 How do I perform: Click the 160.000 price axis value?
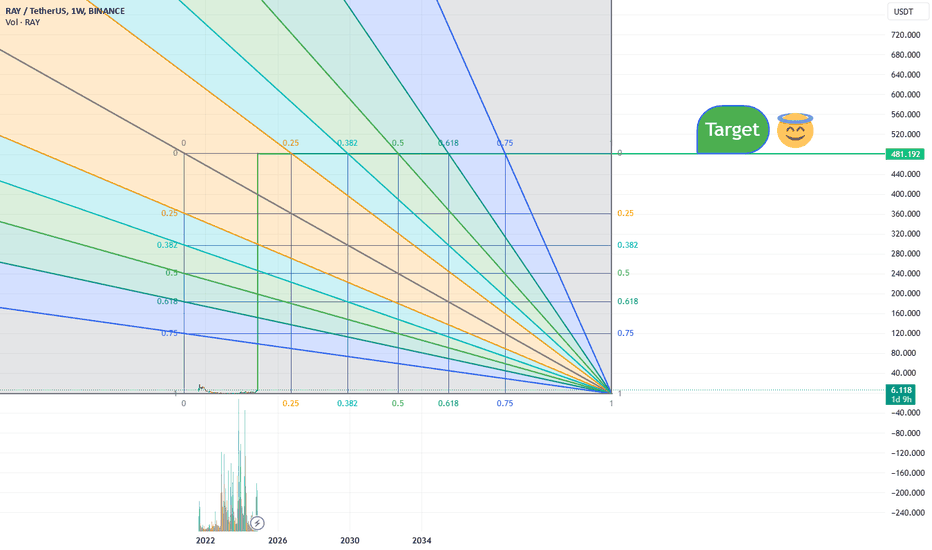[x=905, y=313]
